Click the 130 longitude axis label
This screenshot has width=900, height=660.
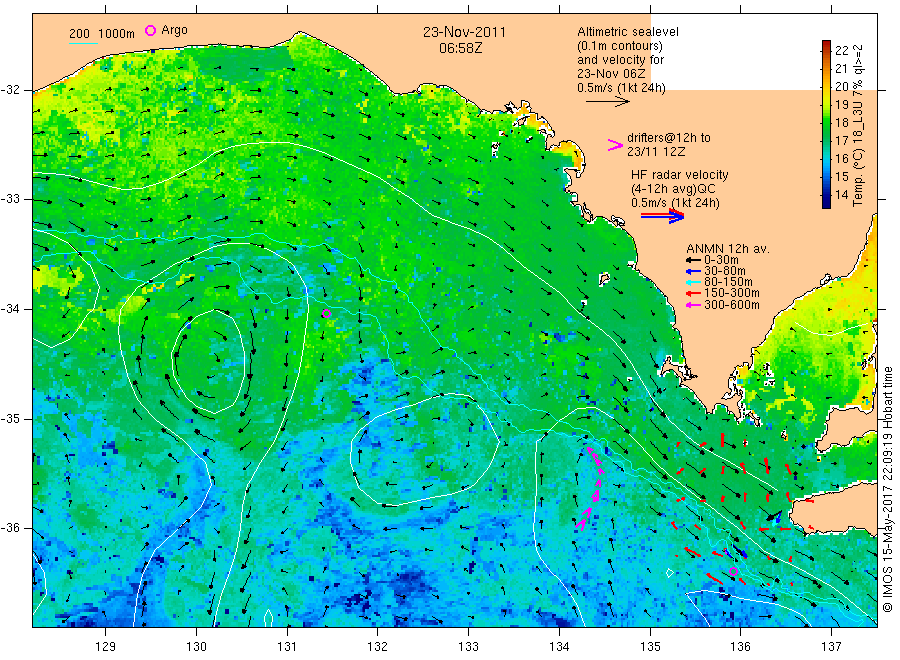(196, 647)
